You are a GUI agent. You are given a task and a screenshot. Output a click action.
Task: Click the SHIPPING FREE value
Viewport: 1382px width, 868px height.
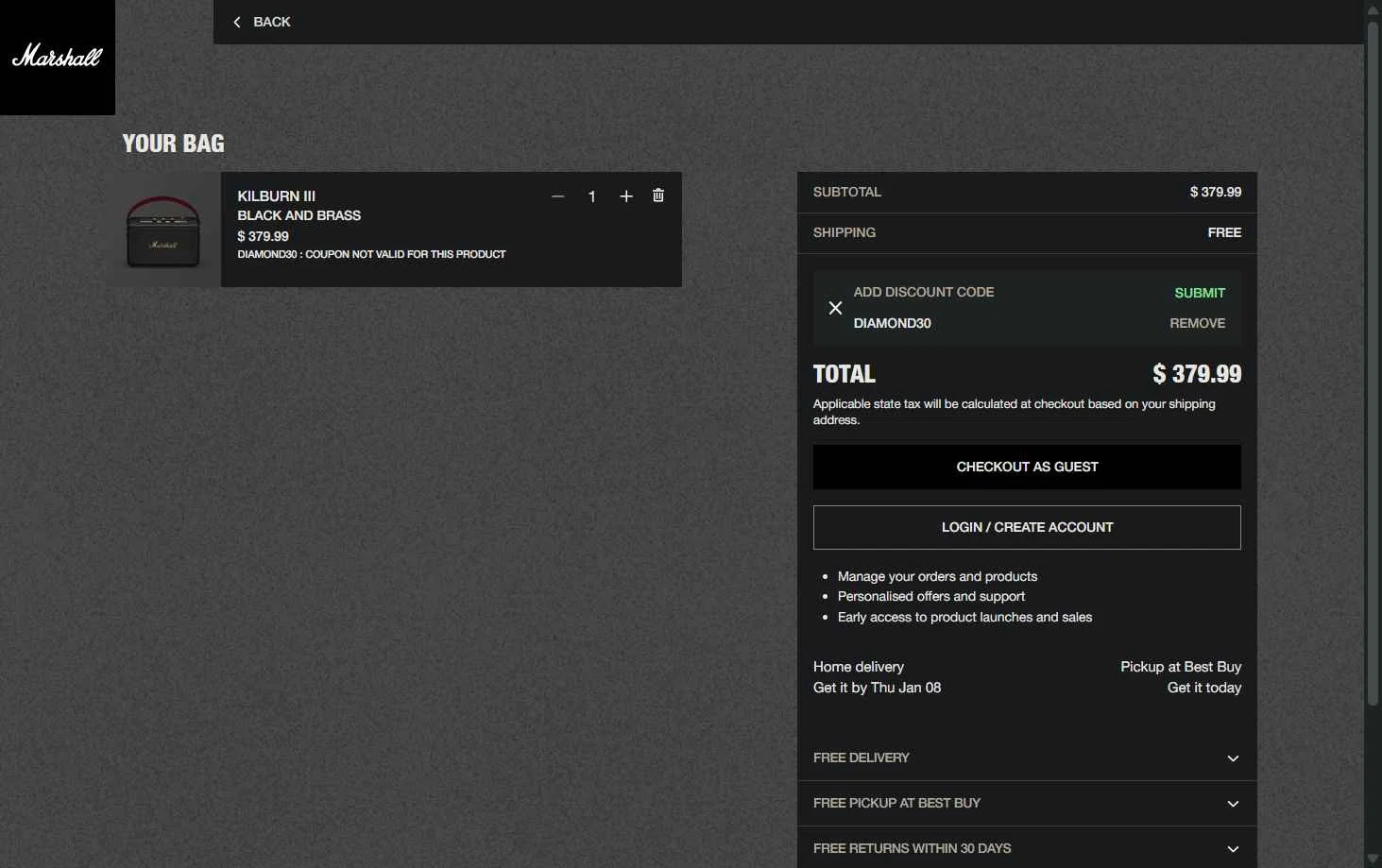coord(1224,232)
